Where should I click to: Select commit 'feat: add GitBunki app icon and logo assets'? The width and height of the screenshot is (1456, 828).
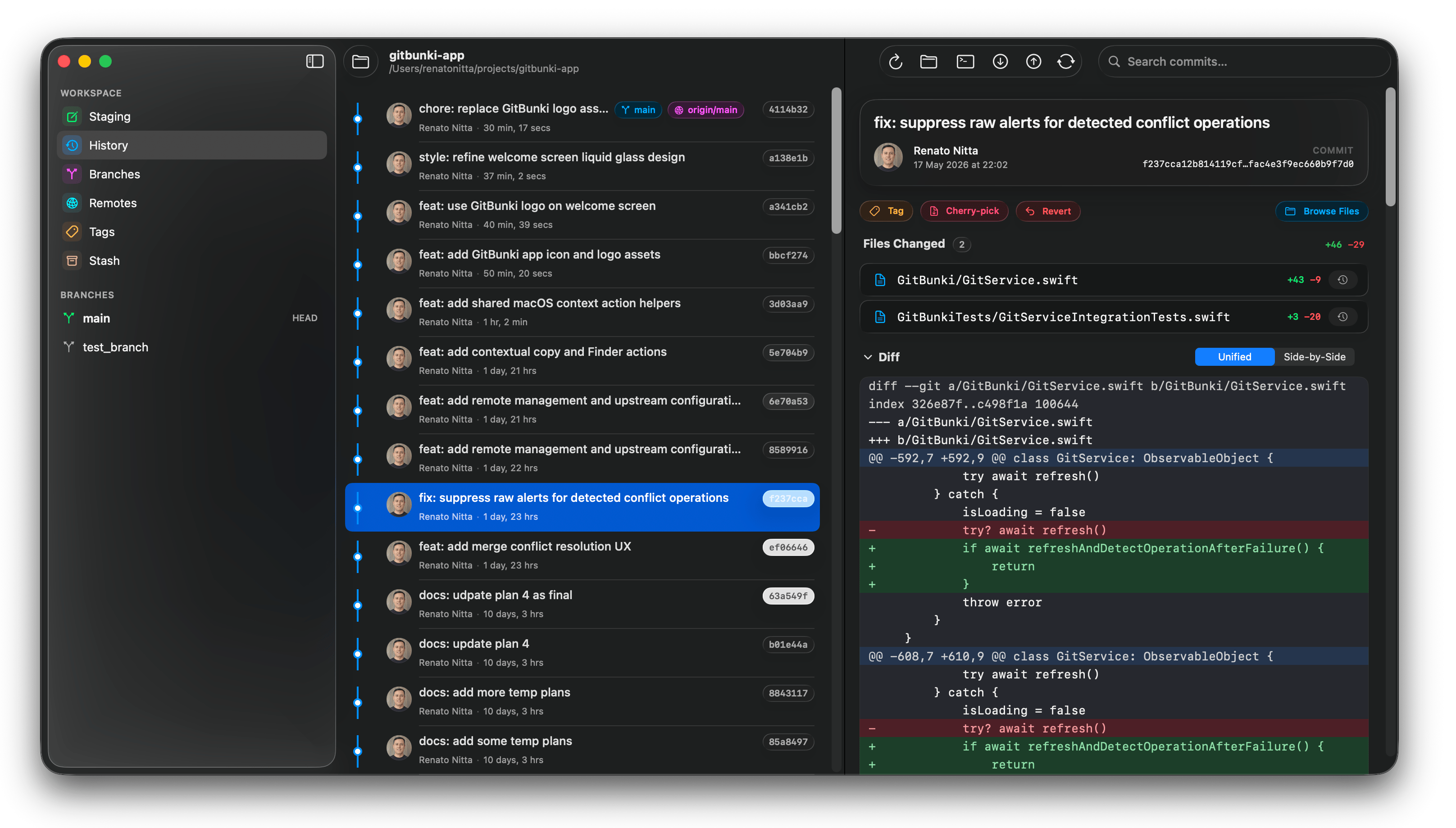click(x=582, y=263)
